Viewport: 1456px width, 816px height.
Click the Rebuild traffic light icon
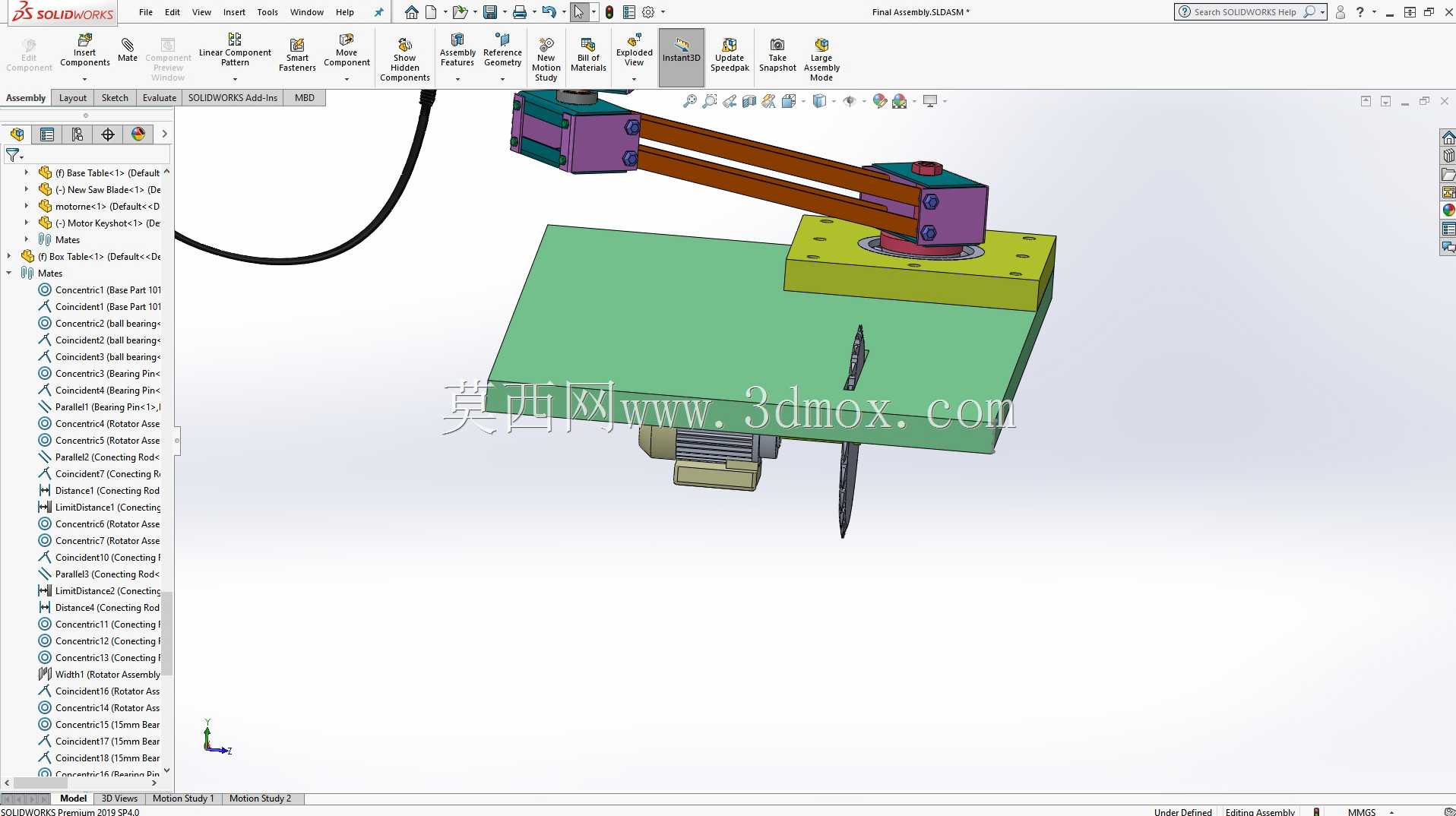pos(609,12)
